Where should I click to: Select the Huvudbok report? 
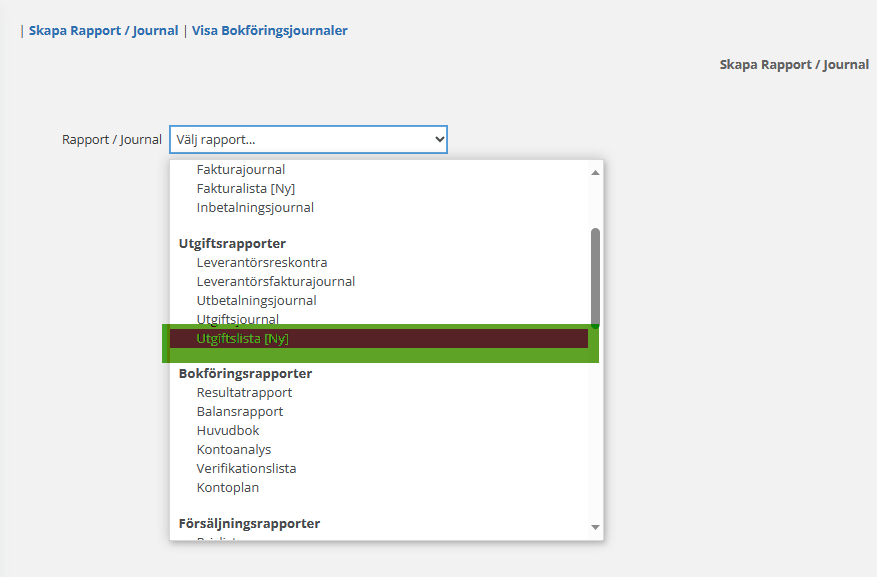point(228,431)
